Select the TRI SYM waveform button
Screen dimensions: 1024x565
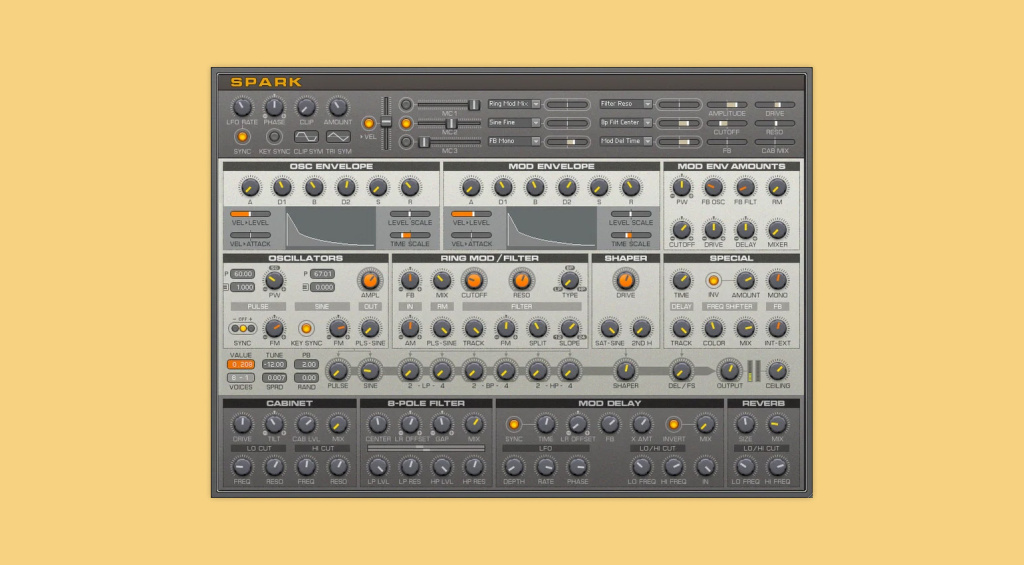pos(338,137)
